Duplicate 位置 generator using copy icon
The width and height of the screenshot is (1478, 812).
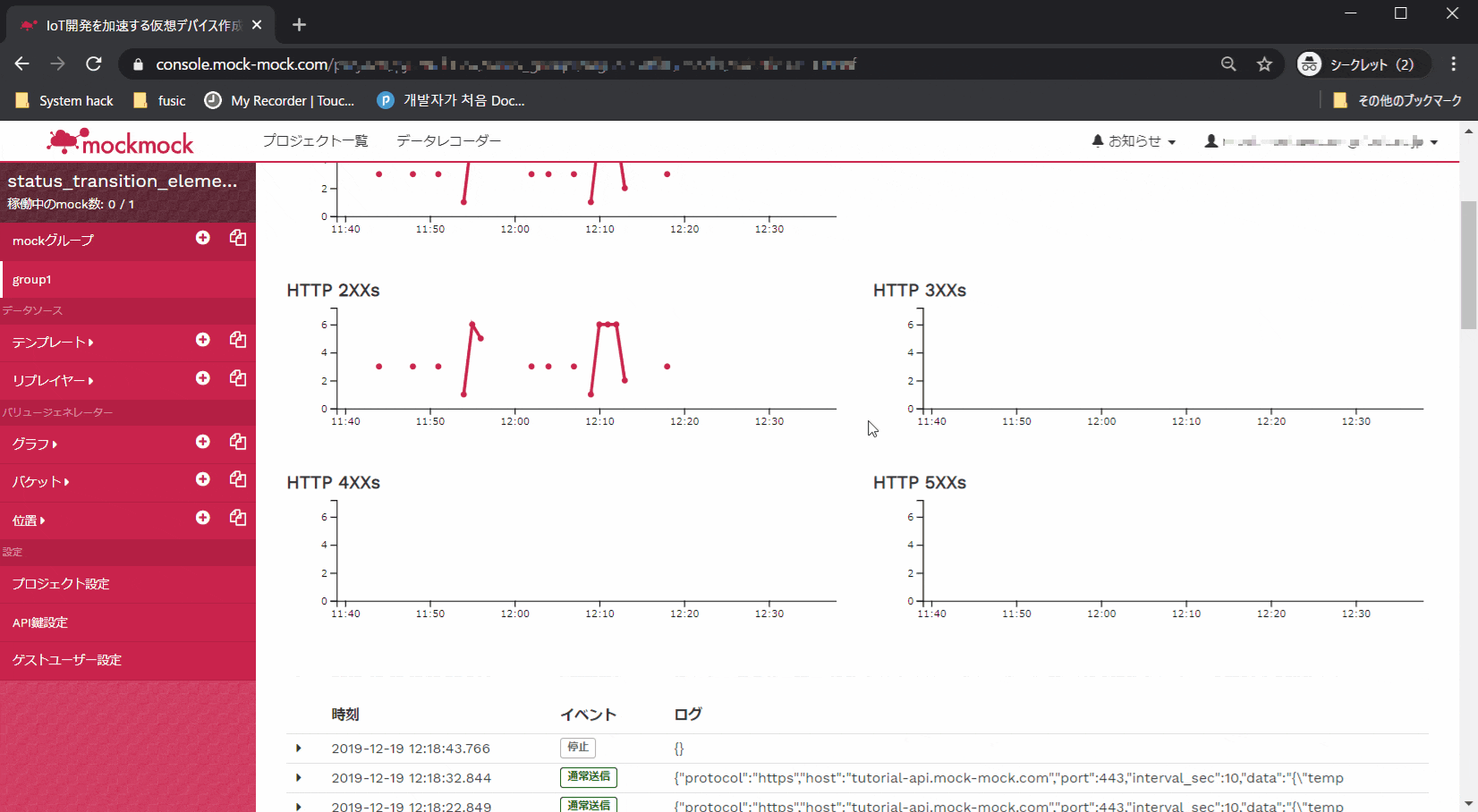(238, 518)
